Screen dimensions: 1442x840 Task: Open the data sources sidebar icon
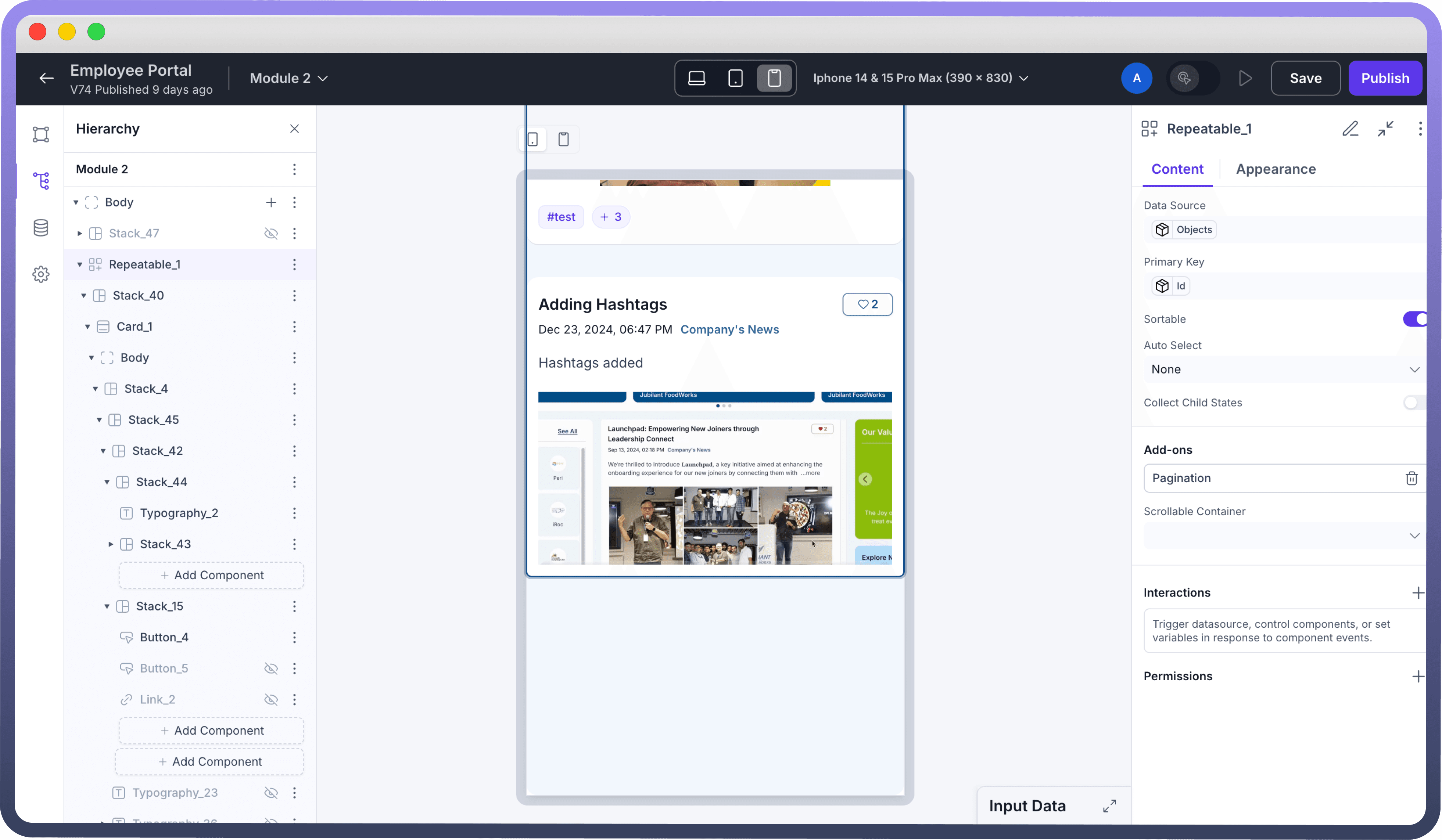(x=41, y=228)
